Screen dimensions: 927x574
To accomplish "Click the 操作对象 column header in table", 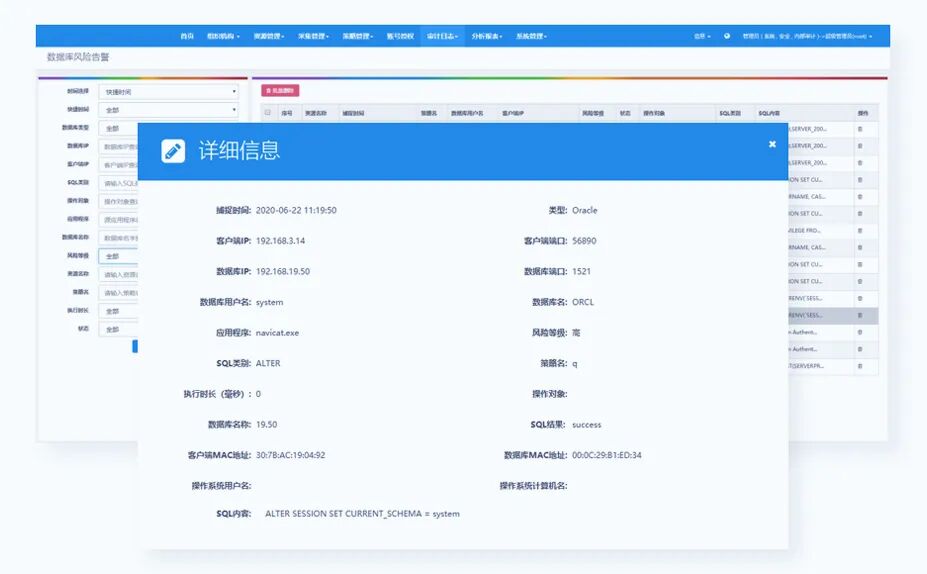I will click(654, 113).
